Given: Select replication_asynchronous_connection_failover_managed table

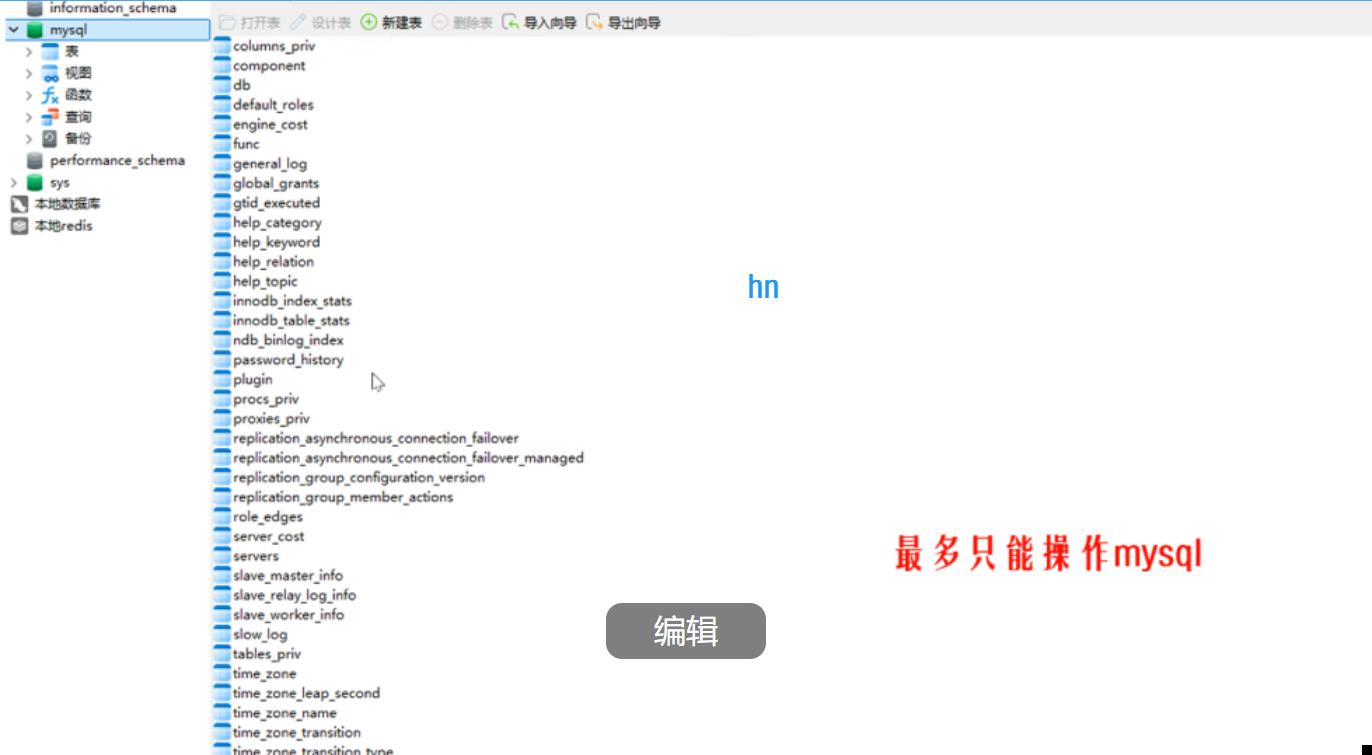Looking at the screenshot, I should coord(408,458).
